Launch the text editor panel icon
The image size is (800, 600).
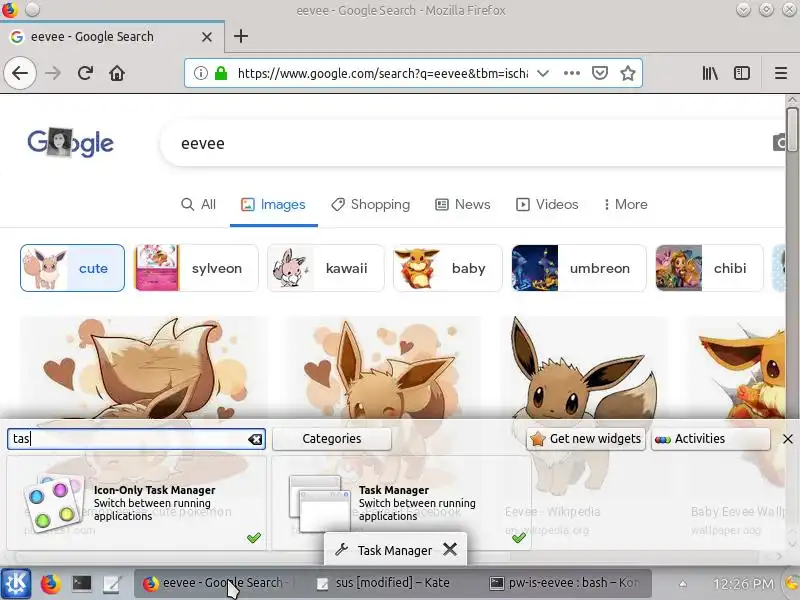tap(112, 584)
